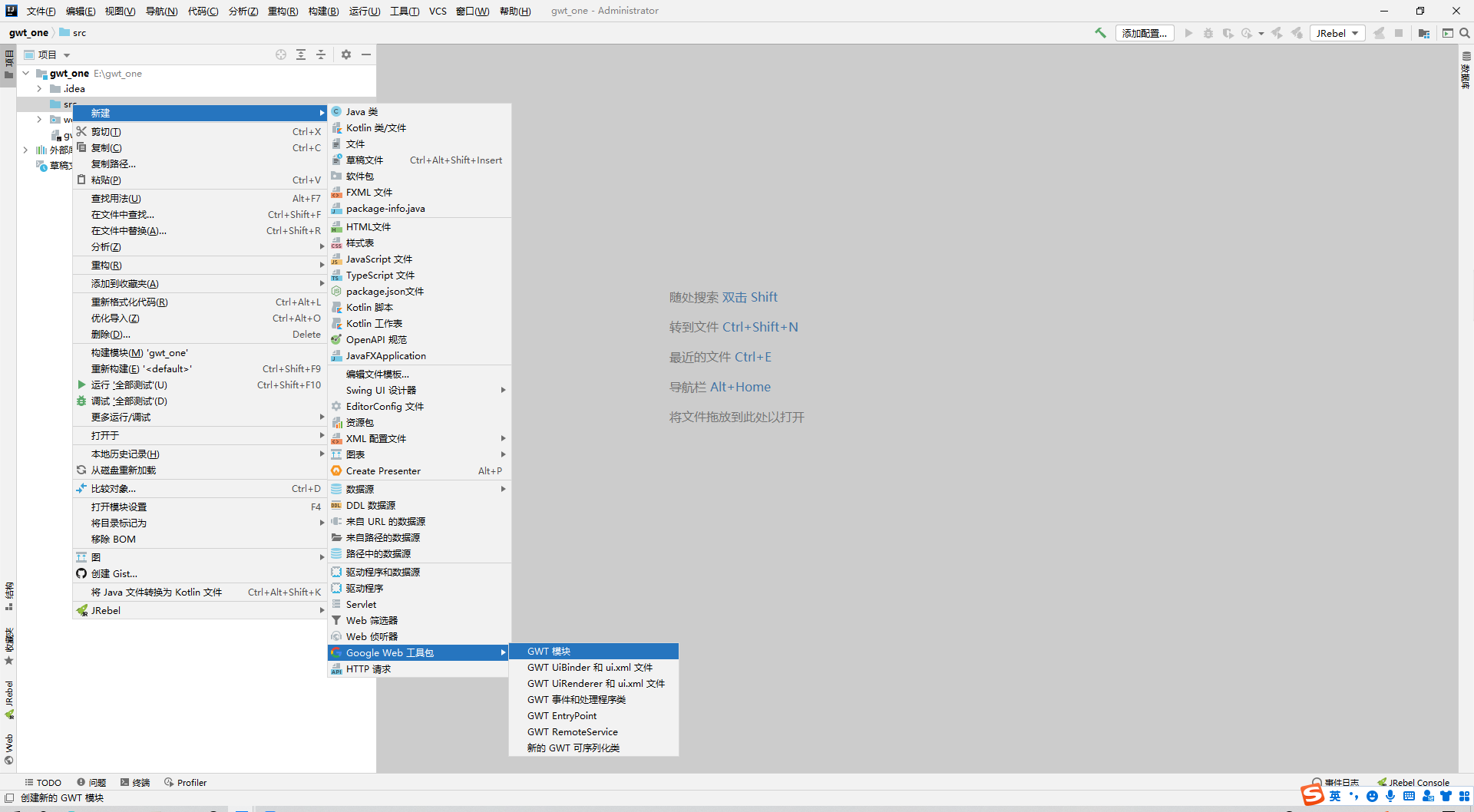Screen dimensions: 1474x812
Task: Open Sogou voice input microphone icon
Action: 1390,797
